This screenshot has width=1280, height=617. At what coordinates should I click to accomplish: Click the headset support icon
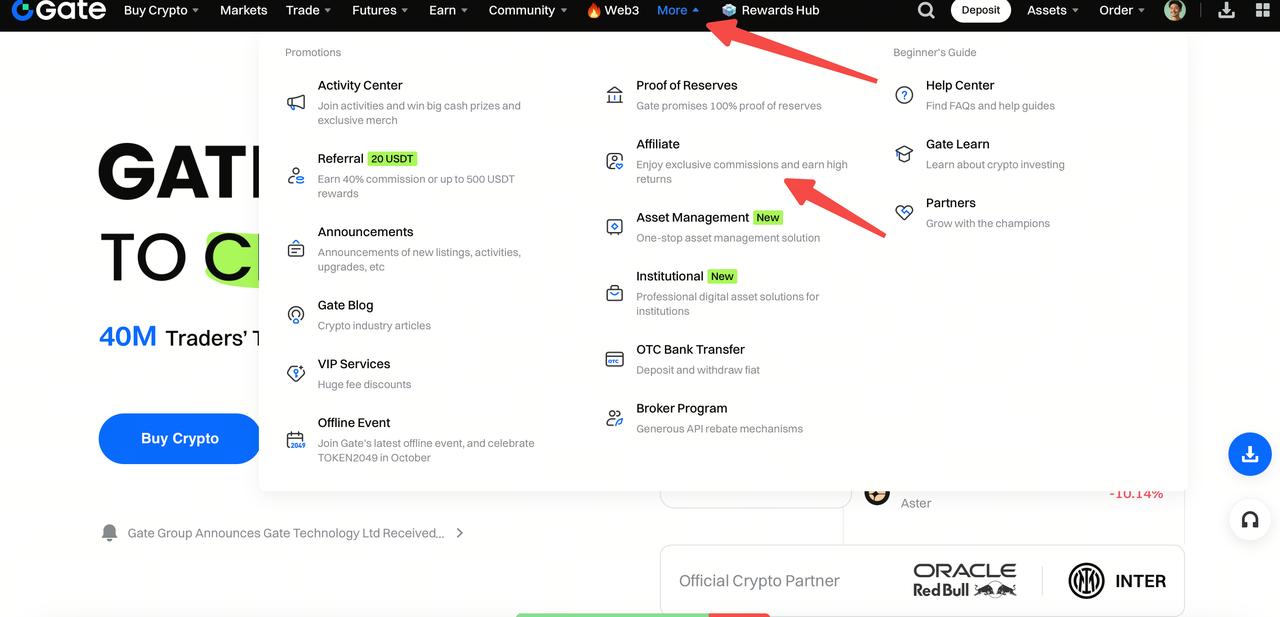pos(1249,520)
